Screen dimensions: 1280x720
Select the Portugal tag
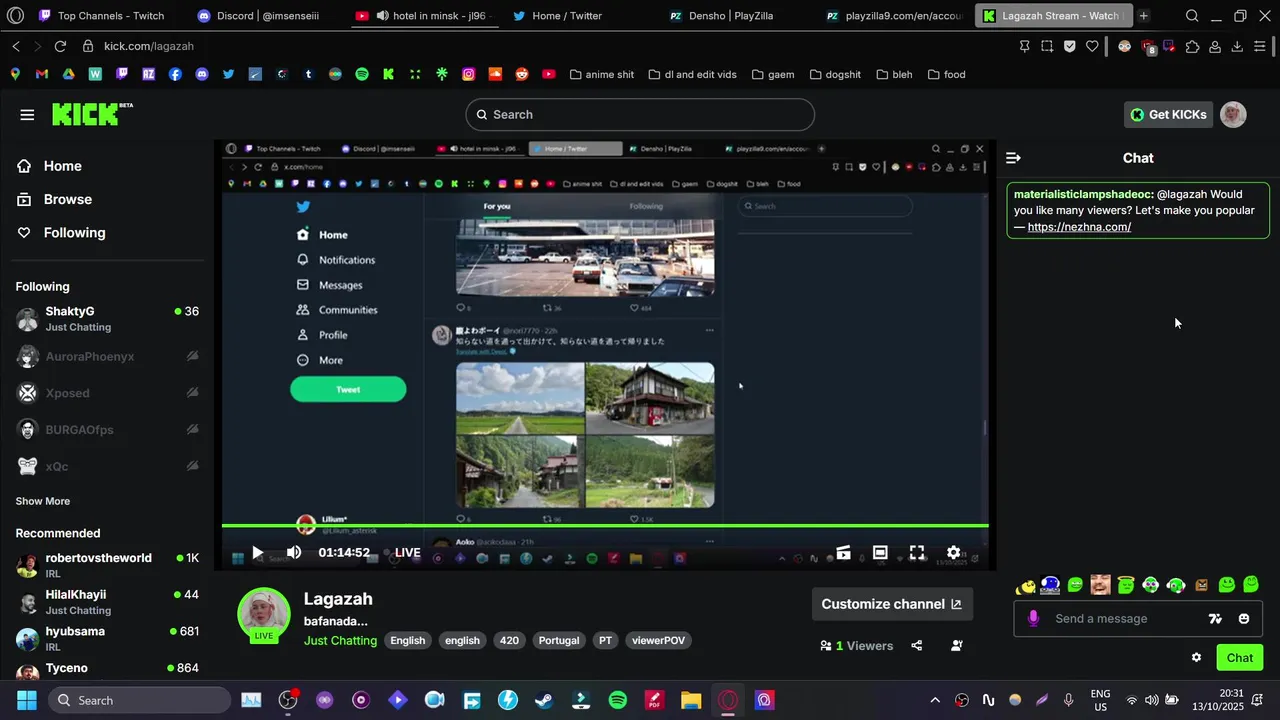(x=559, y=640)
